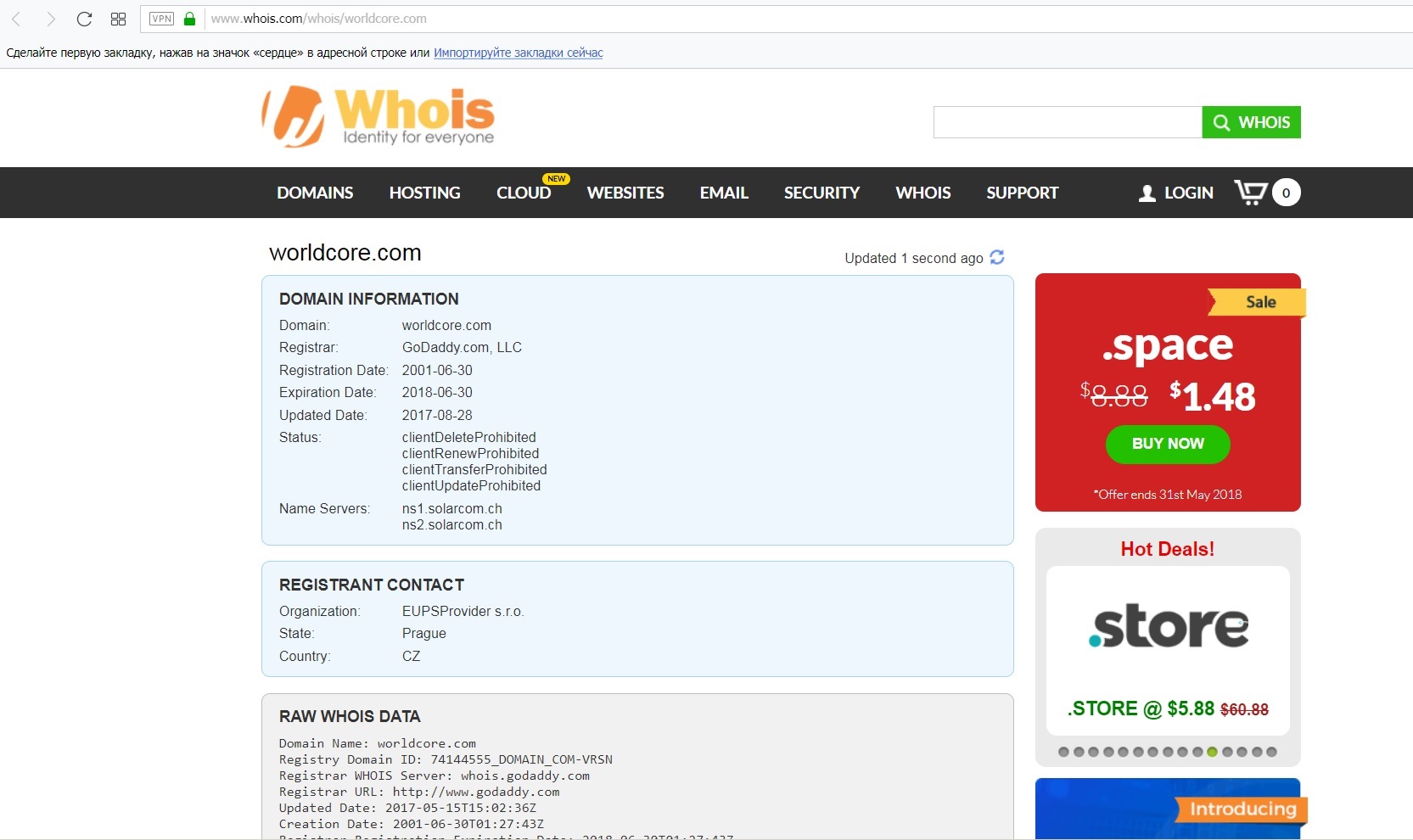Screen dimensions: 1413x840
Task: Click name server ns1.solarcom.ch
Action: 452,509
